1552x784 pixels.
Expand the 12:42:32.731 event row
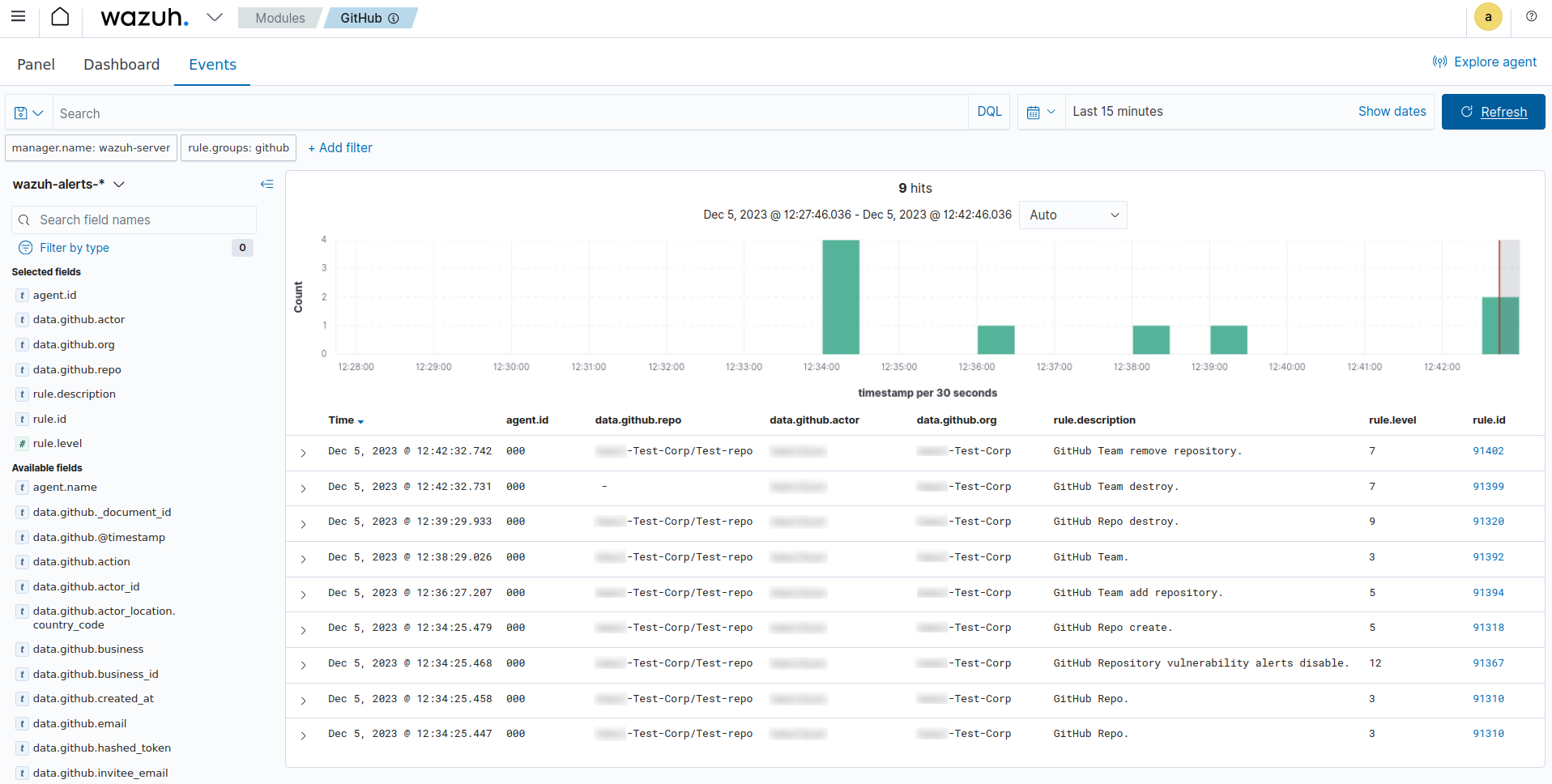click(304, 488)
